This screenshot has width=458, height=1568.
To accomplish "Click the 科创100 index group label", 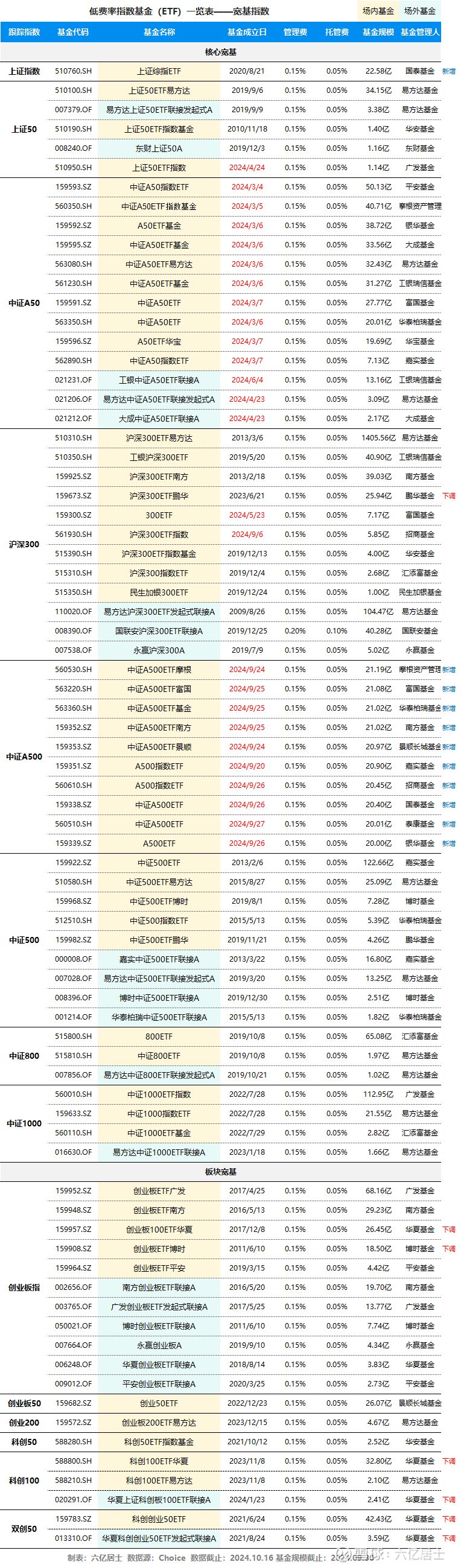I will point(24,1481).
